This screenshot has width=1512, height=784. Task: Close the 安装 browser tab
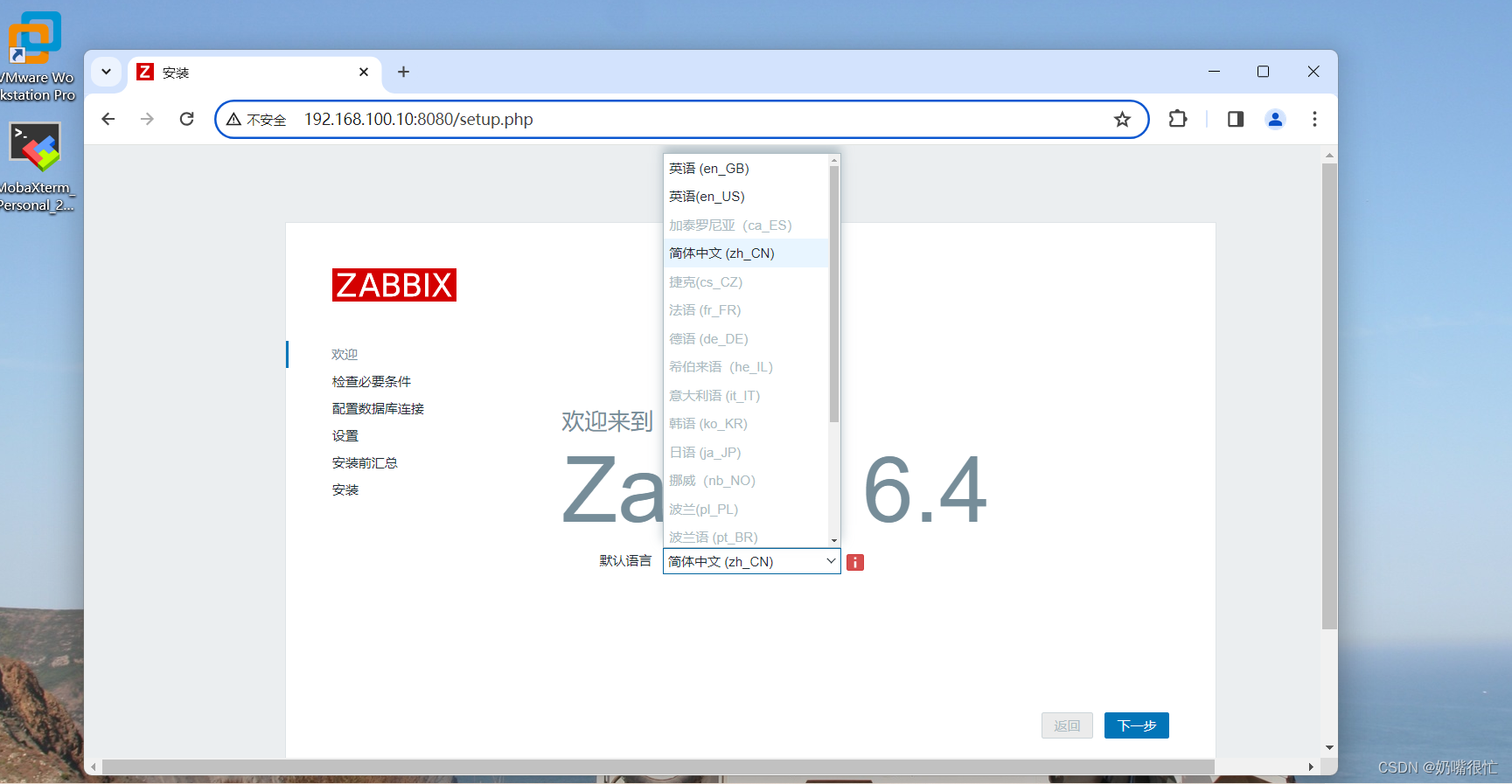(364, 72)
